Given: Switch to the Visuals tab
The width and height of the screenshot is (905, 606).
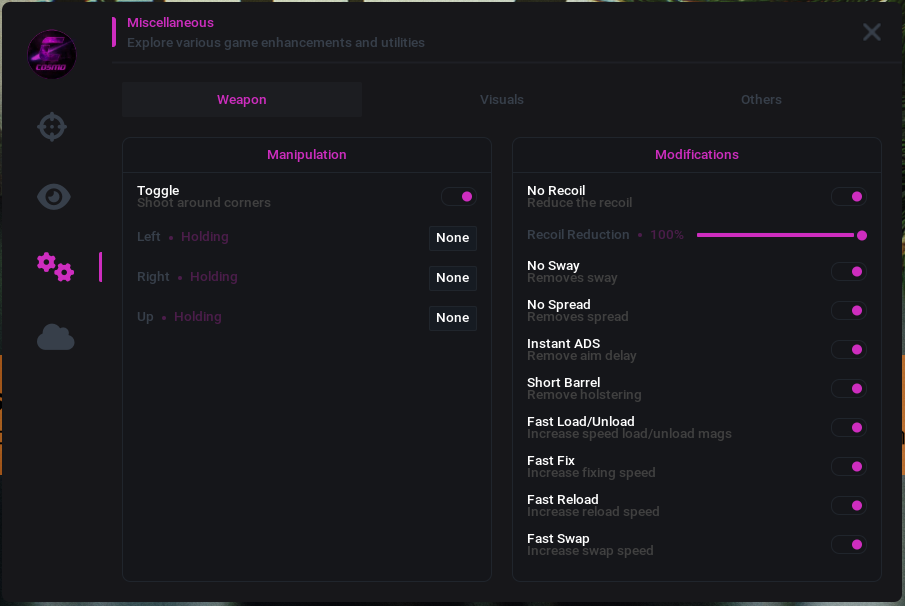Looking at the screenshot, I should (502, 99).
